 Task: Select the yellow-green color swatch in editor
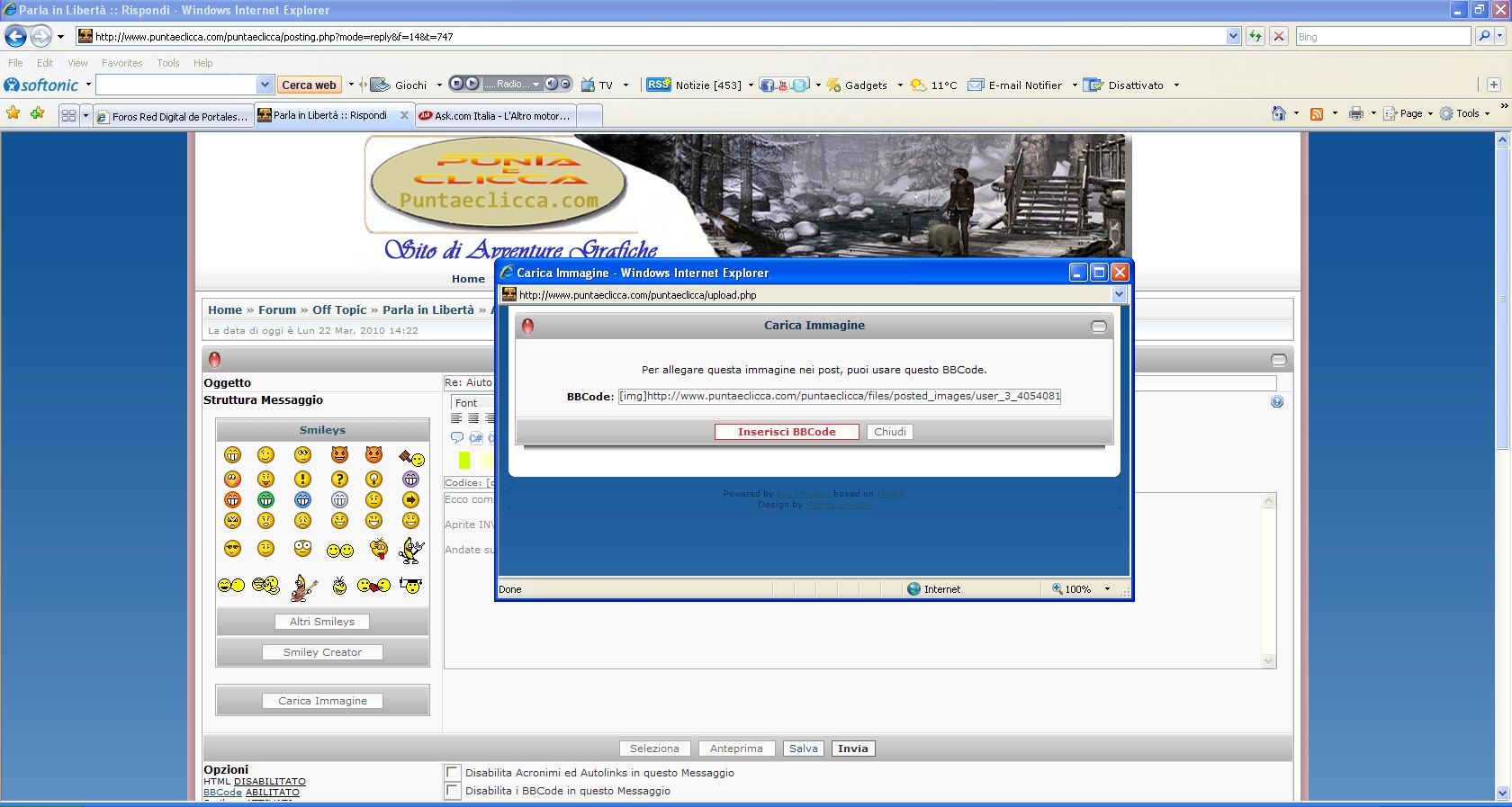click(464, 461)
